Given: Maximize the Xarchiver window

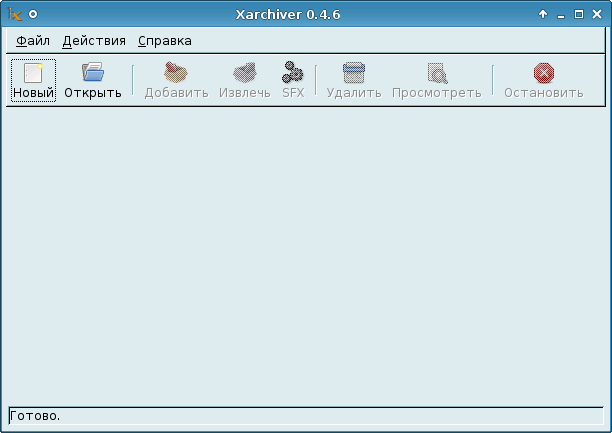Looking at the screenshot, I should point(578,14).
